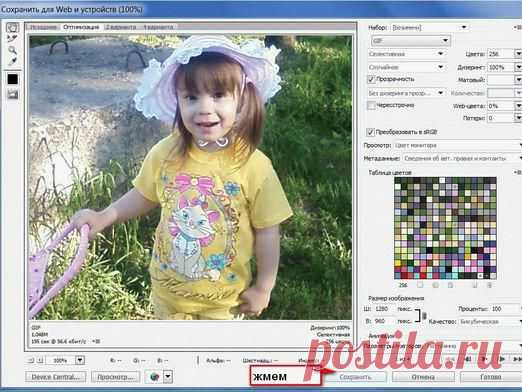Open the Цвета 256 colors dropdown
The height and width of the screenshot is (392, 522).
click(x=518, y=54)
